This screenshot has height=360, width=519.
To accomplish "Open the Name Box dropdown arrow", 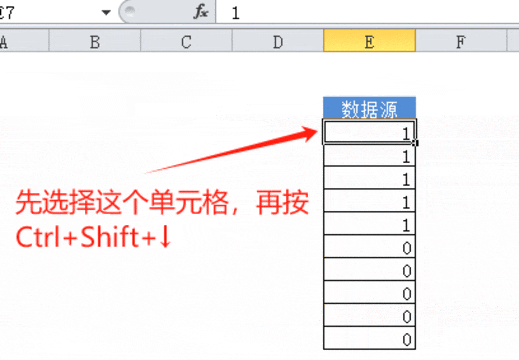I will pos(106,13).
